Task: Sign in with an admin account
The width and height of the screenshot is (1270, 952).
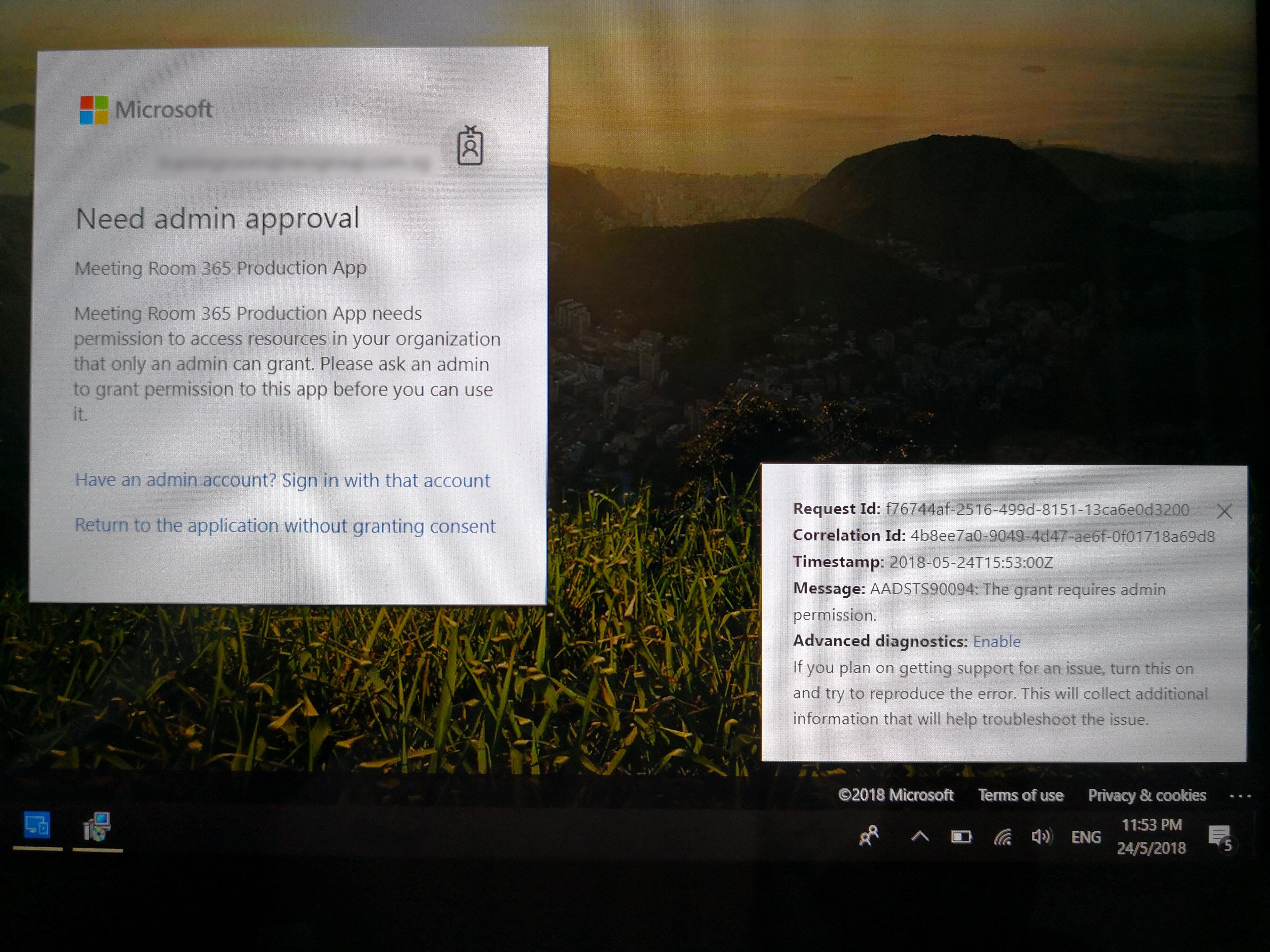Action: click(282, 480)
